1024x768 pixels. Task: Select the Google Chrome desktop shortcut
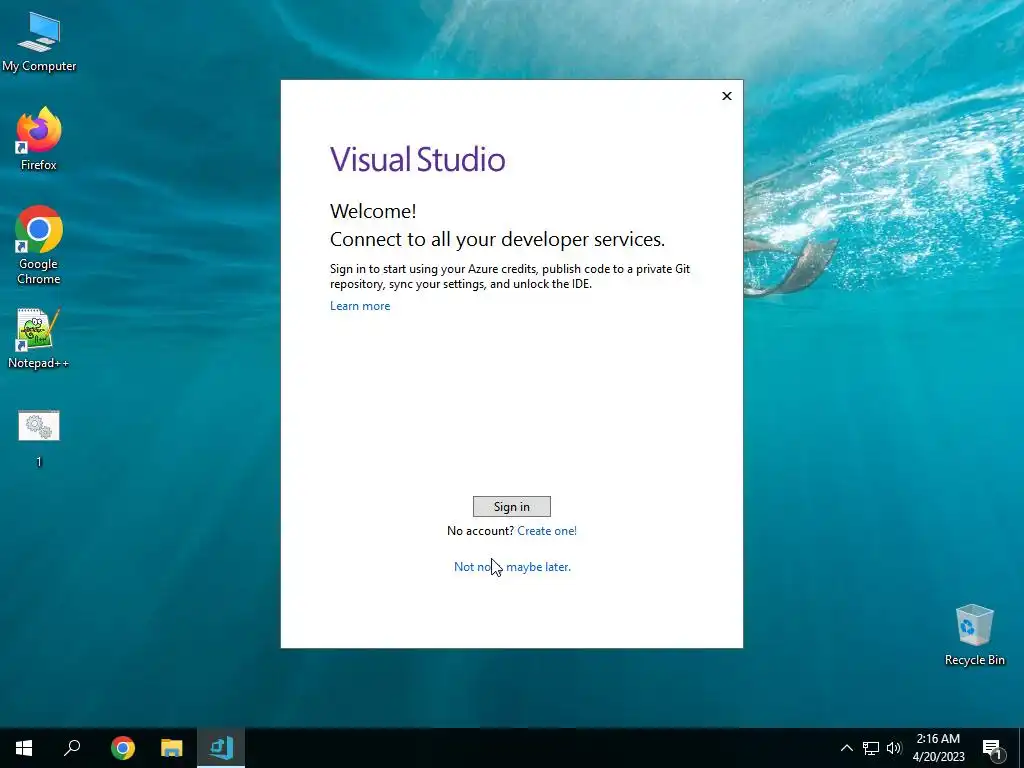point(39,246)
